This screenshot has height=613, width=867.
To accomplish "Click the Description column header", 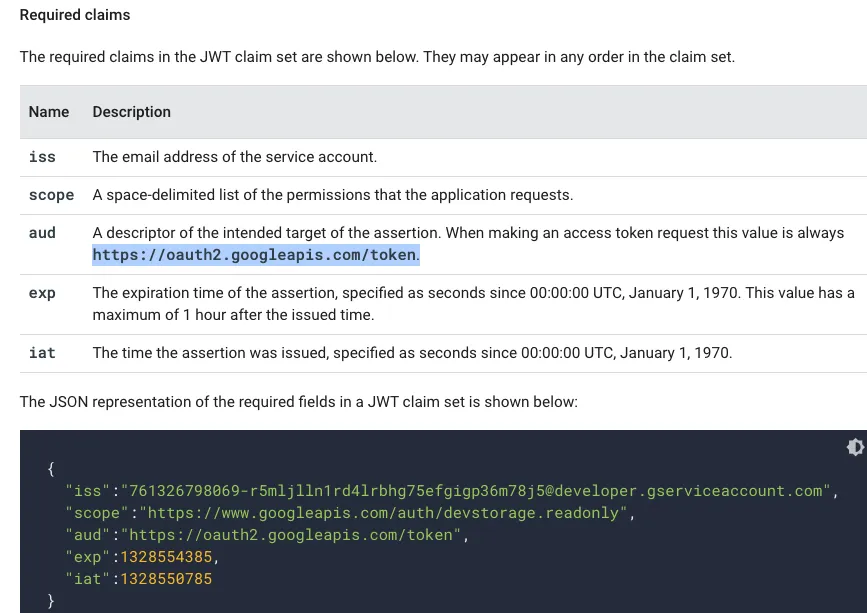I will click(132, 112).
